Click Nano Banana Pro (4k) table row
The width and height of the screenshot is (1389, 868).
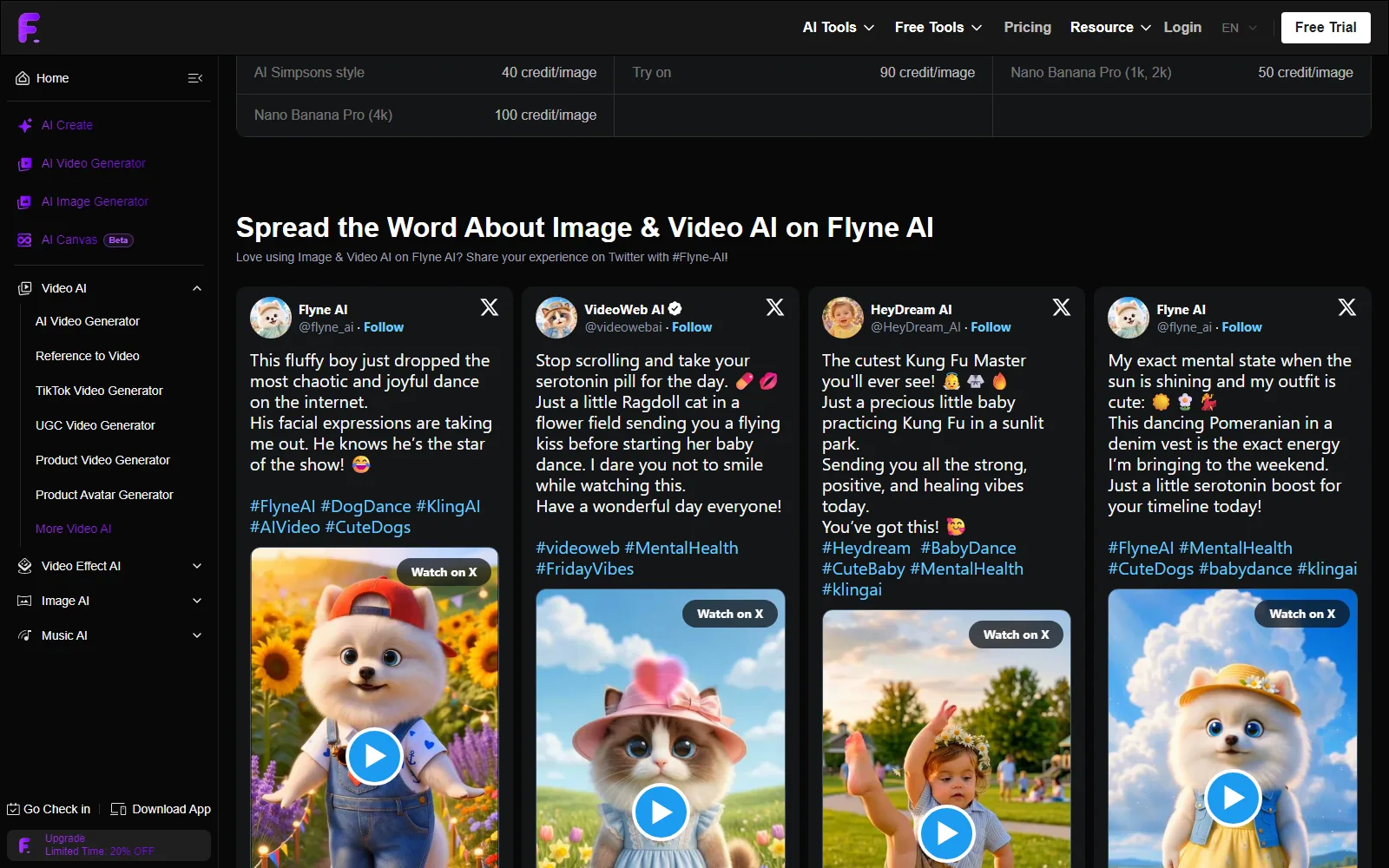pos(425,115)
